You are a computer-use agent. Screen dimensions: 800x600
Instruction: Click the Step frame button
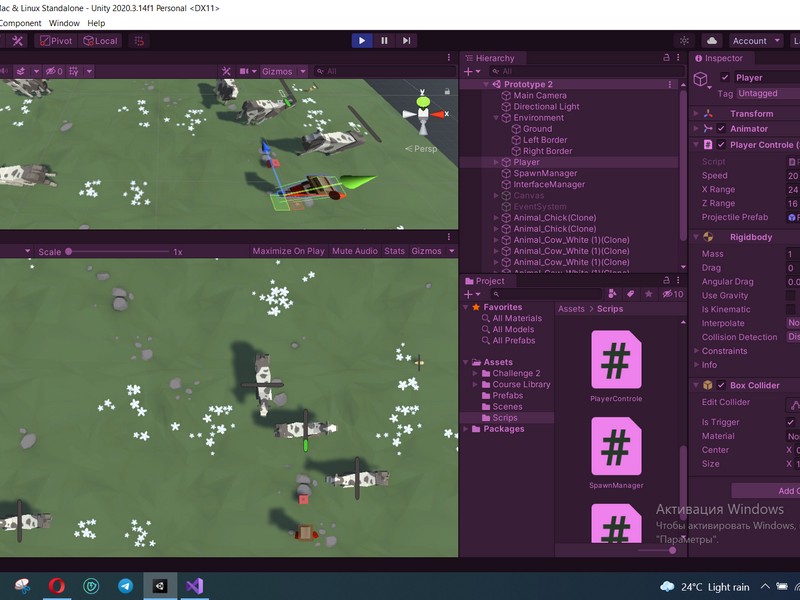pos(406,41)
